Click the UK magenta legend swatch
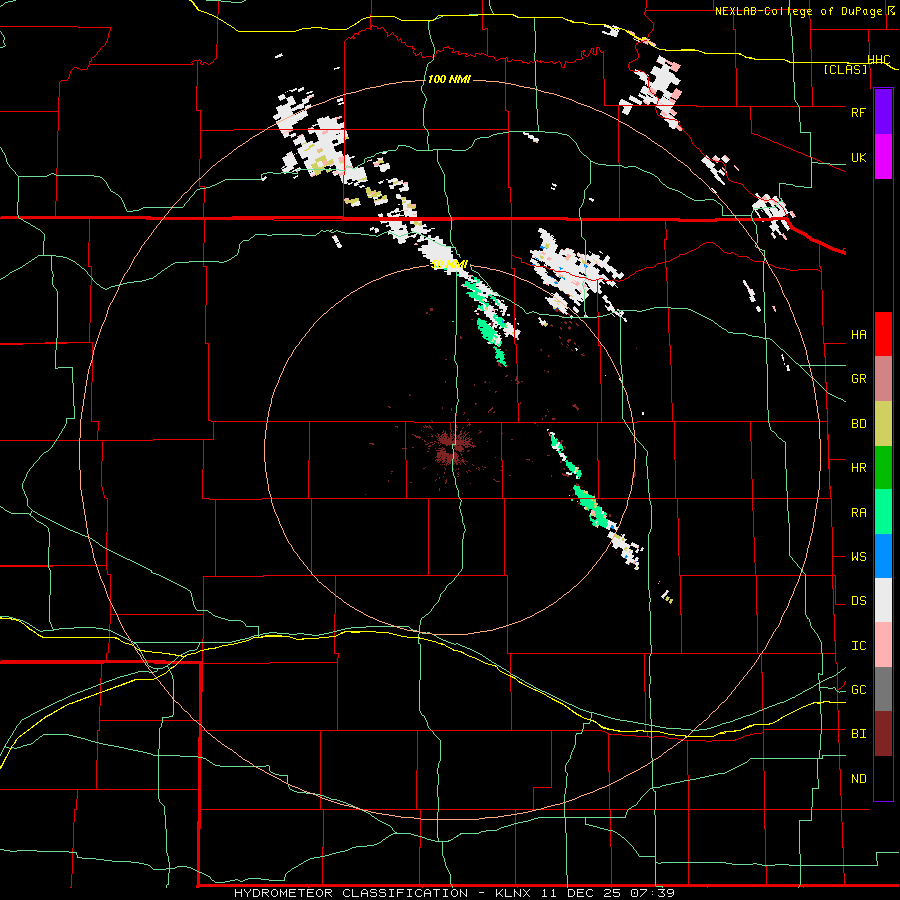Viewport: 900px width, 900px height. (883, 157)
